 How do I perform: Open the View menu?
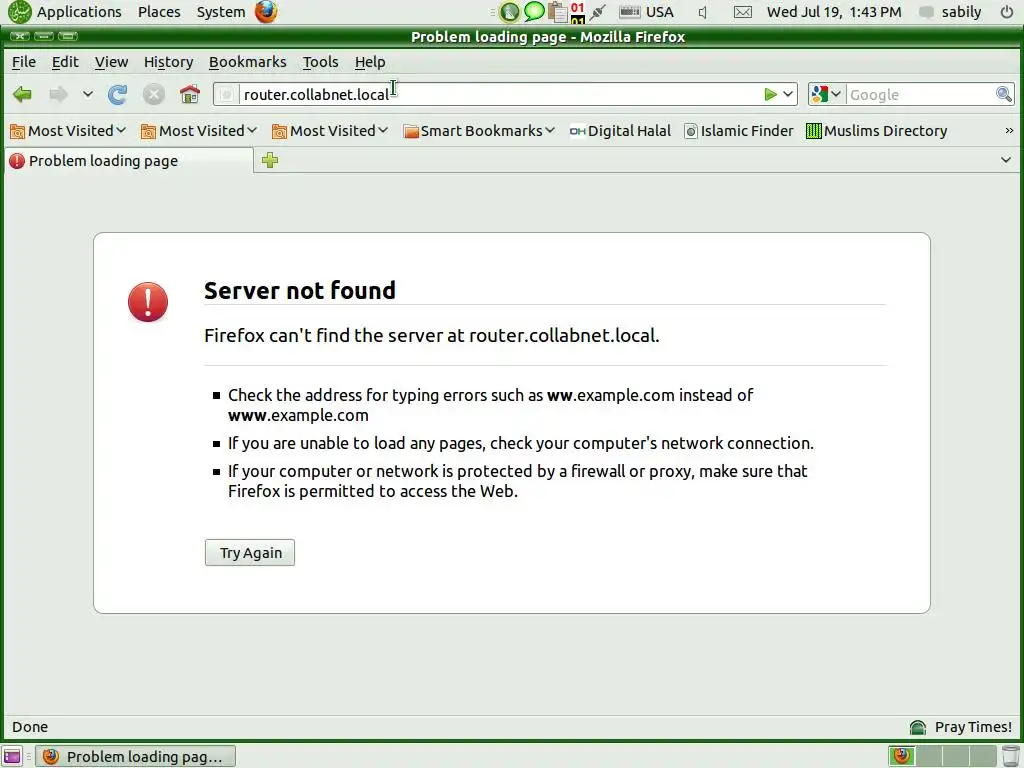111,62
